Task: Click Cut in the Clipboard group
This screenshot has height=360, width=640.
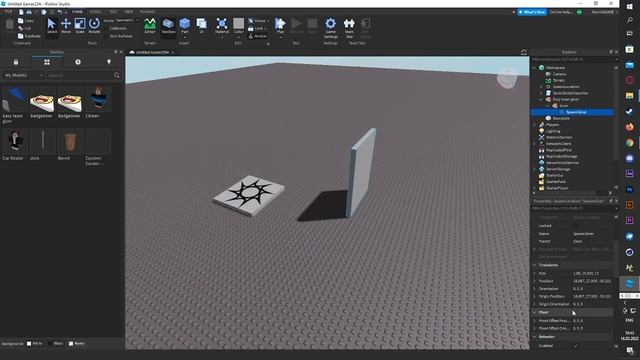Action: [x=24, y=29]
